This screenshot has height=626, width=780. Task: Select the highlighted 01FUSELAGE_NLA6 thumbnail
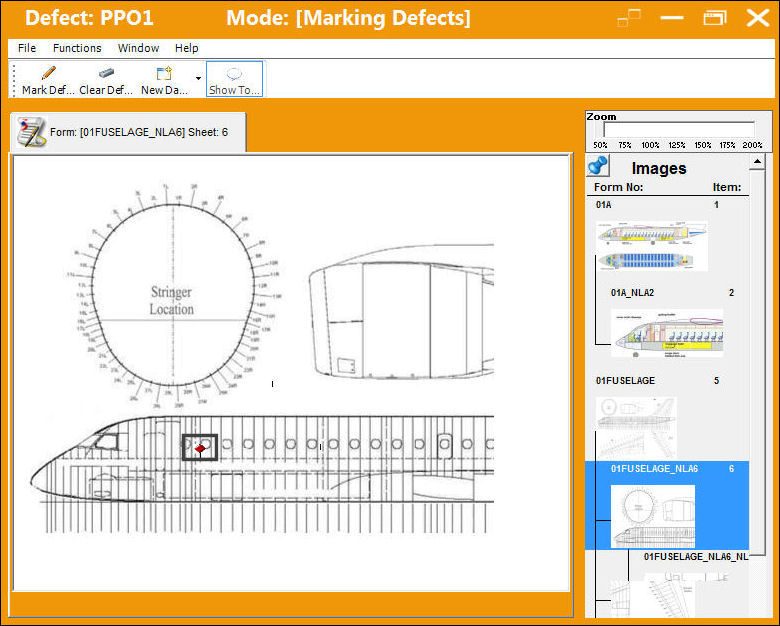coord(653,517)
